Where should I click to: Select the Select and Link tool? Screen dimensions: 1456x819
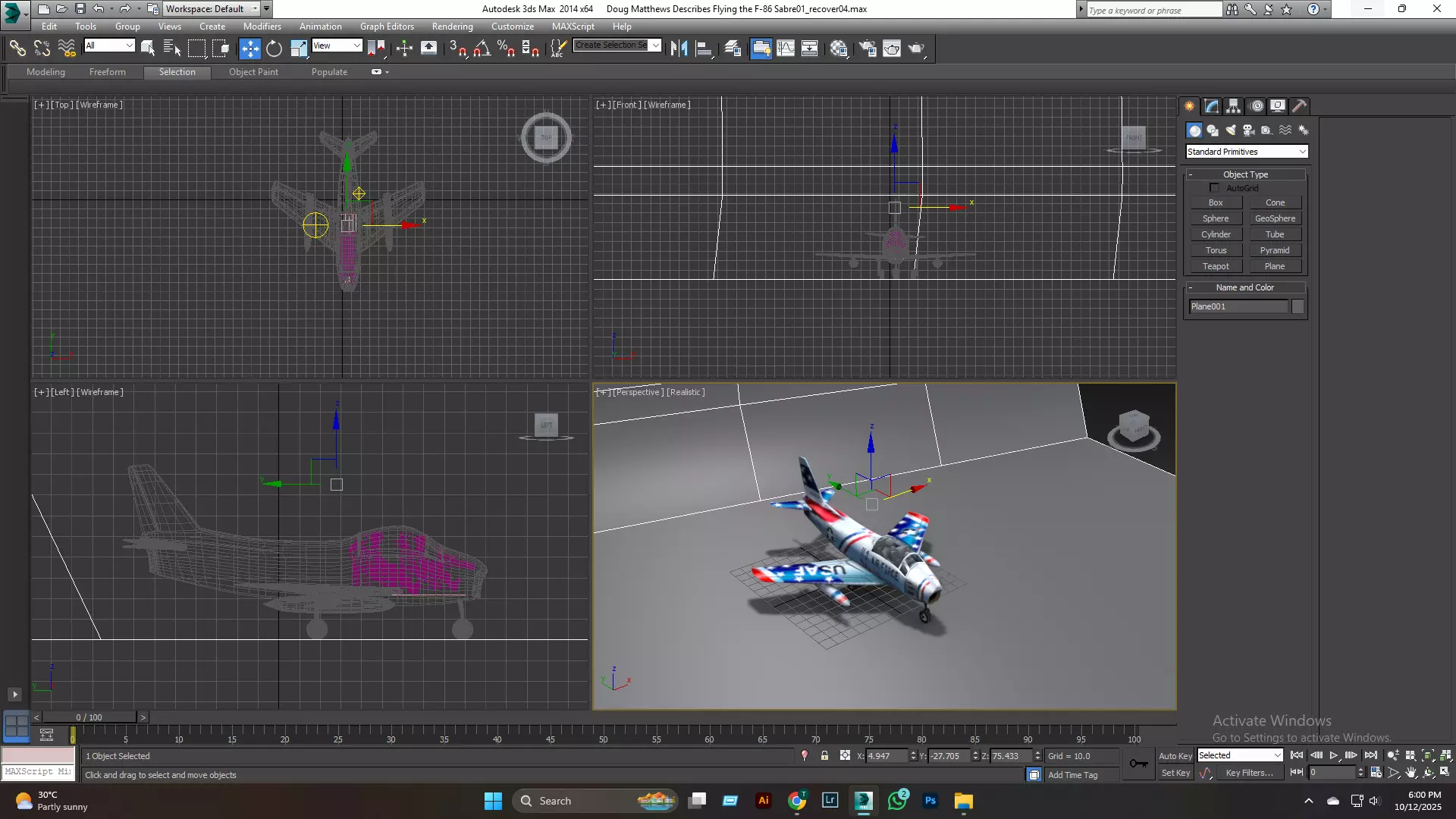pyautogui.click(x=17, y=49)
